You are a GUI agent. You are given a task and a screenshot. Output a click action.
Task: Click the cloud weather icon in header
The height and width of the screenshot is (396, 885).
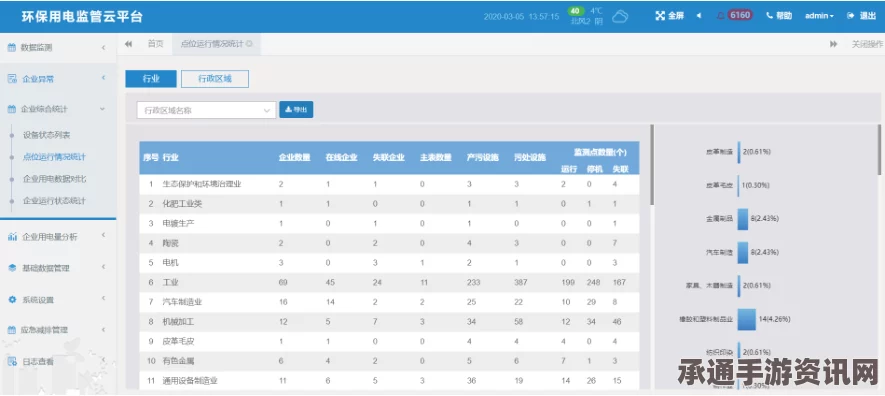point(620,16)
